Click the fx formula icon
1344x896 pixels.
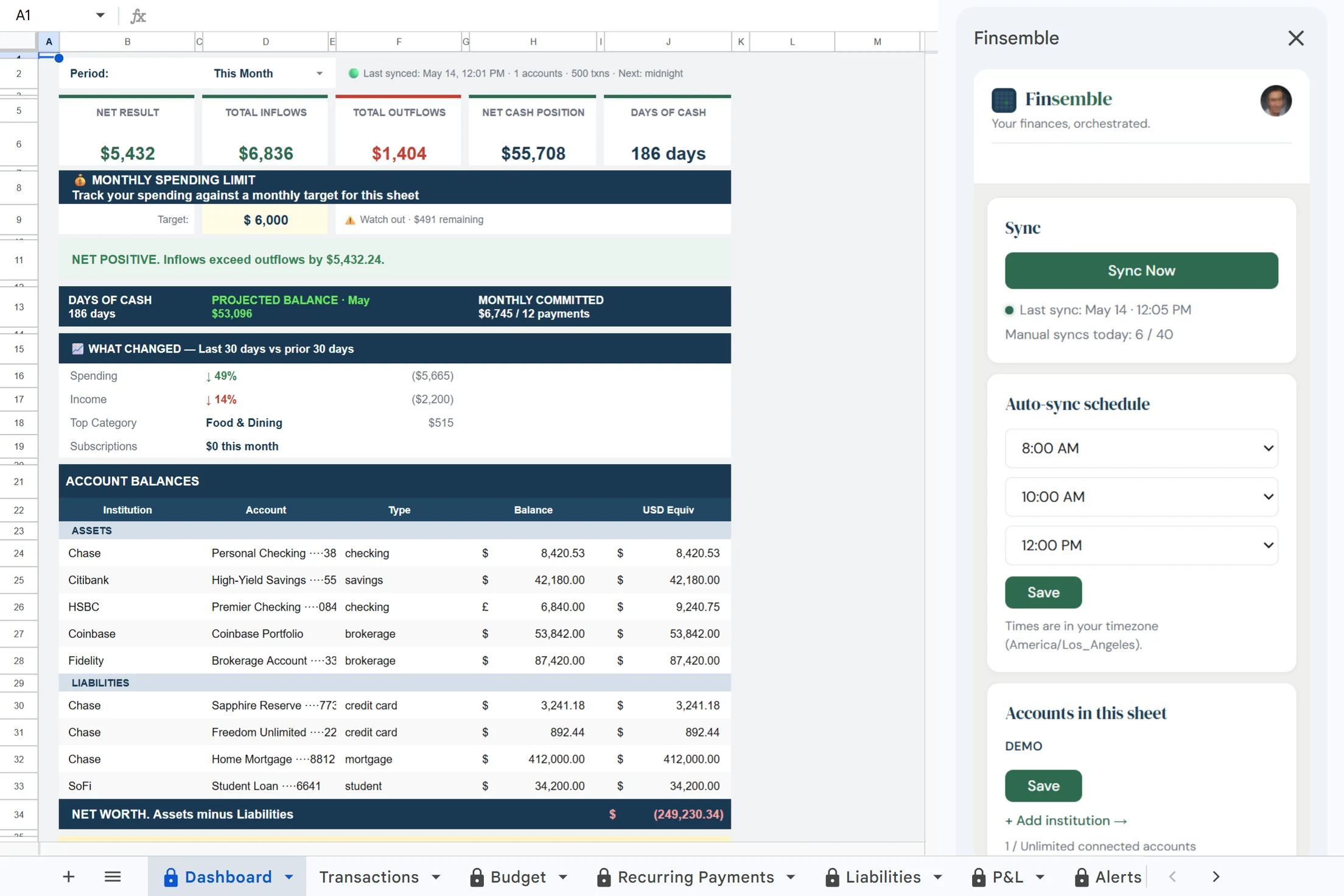coord(138,16)
